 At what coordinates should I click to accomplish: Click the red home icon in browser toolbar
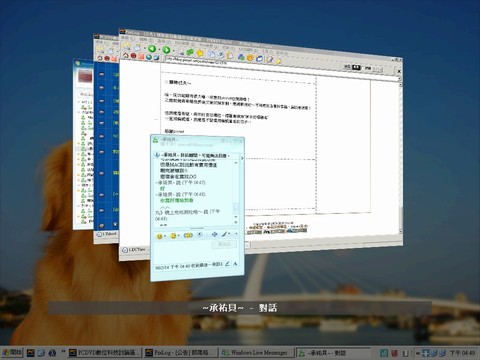pyautogui.click(x=126, y=55)
